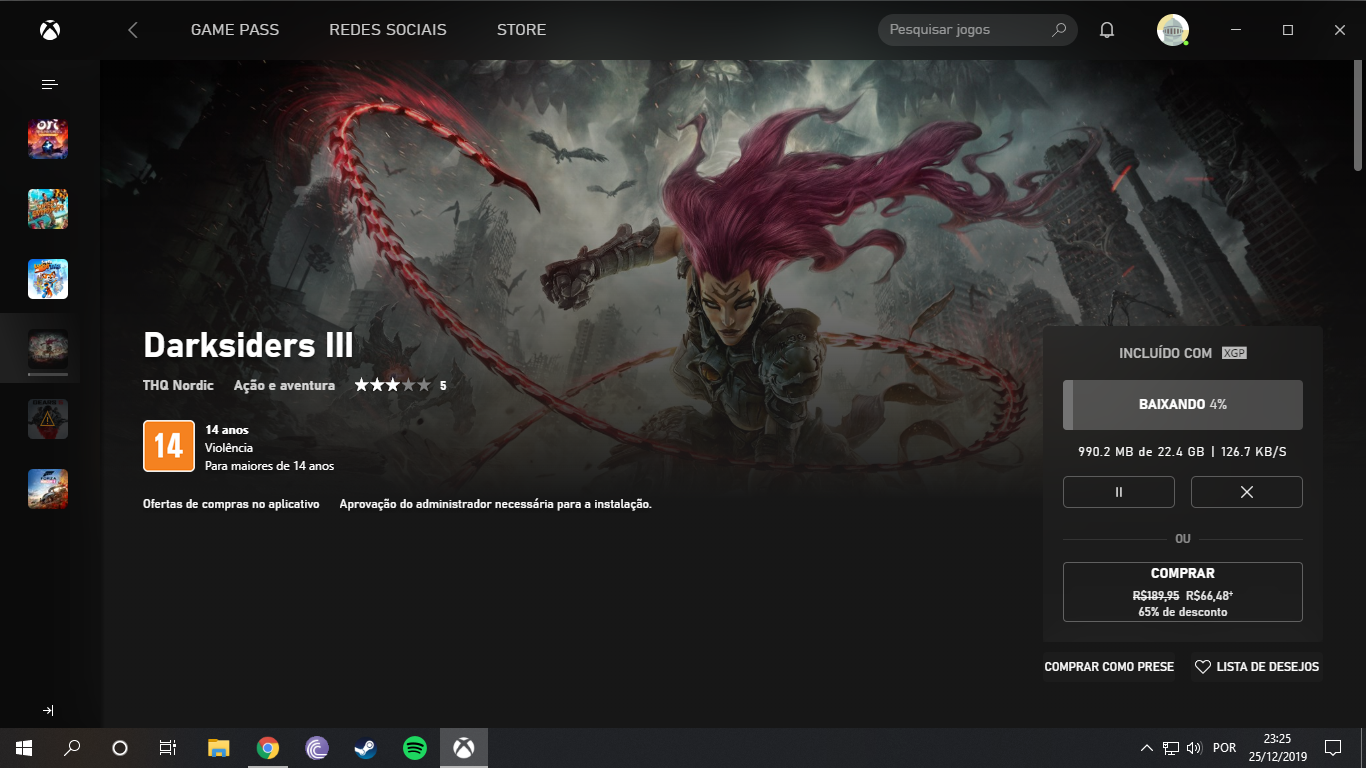
Task: Click the Xbox app taskbar icon
Action: 463,748
